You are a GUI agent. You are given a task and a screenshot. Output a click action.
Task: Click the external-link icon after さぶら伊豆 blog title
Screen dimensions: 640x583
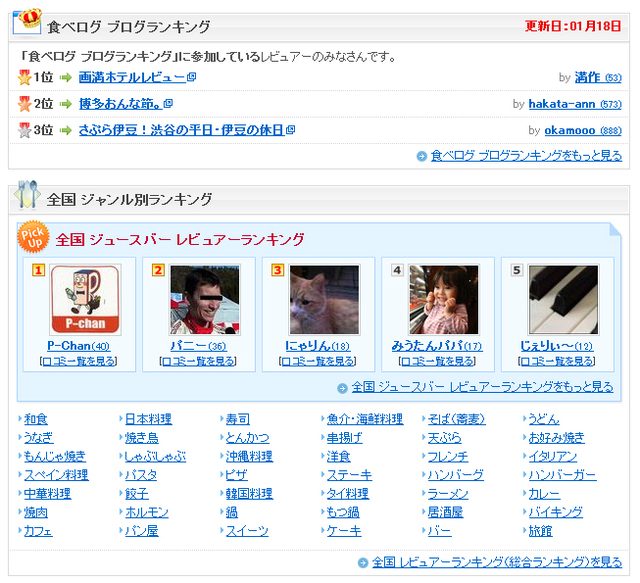(x=291, y=130)
